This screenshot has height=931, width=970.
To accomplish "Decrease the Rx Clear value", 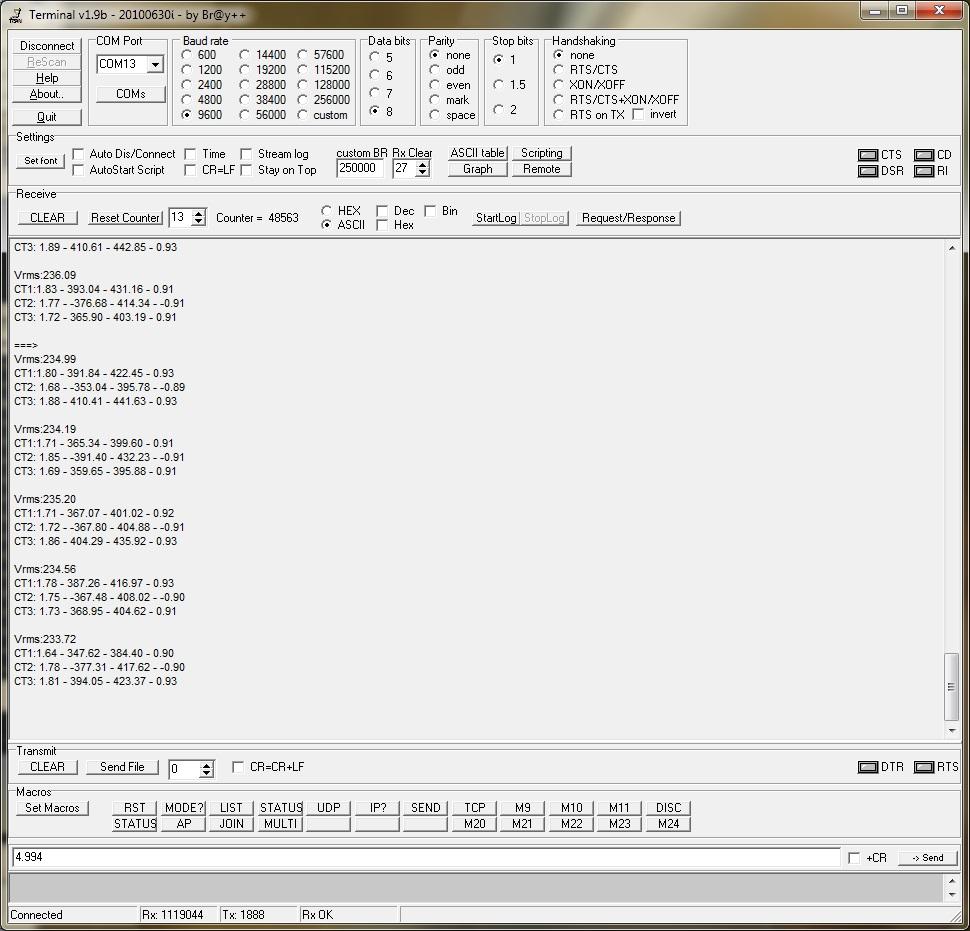I will click(x=423, y=172).
